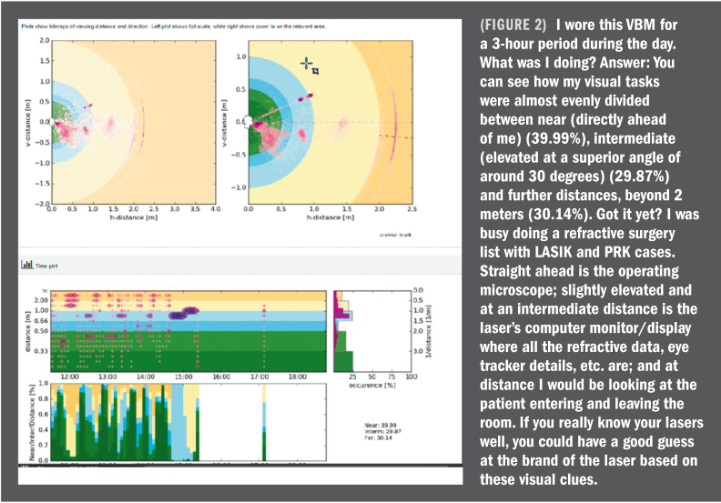Click the vivior trunk credit text under hitmaps
The width and height of the screenshot is (721, 503).
[x=396, y=235]
